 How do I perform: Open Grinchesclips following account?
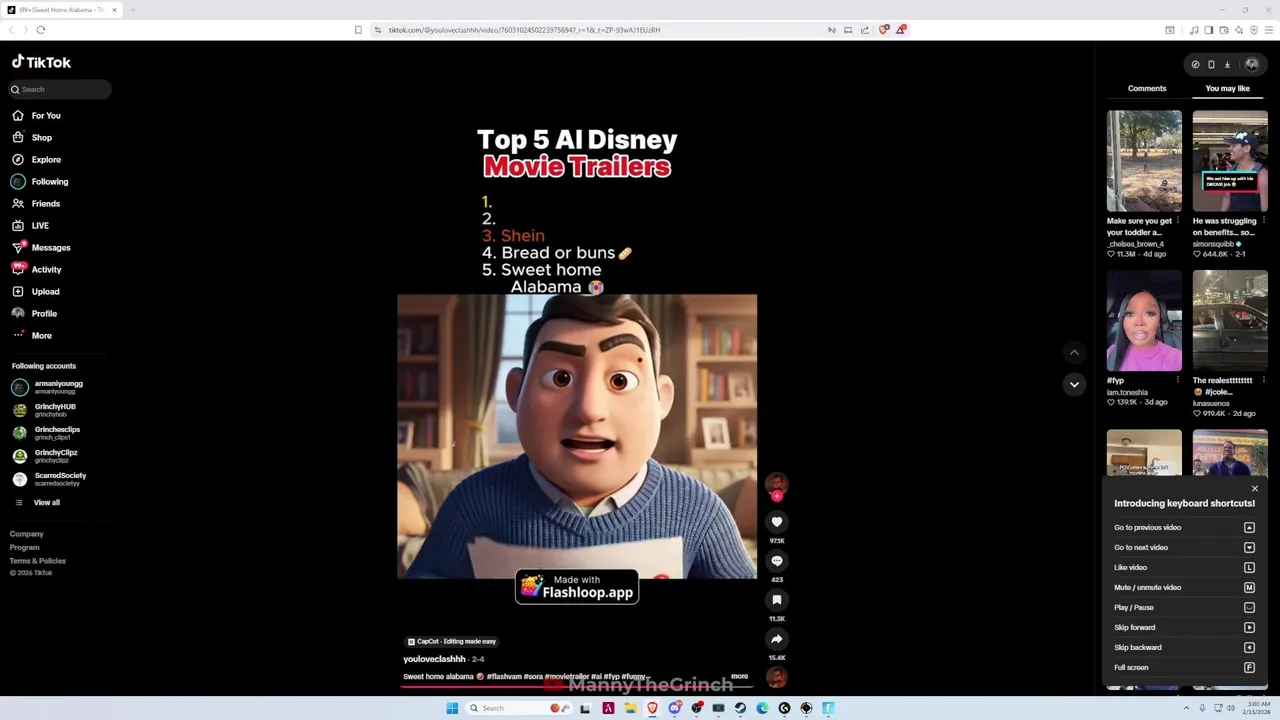46,433
